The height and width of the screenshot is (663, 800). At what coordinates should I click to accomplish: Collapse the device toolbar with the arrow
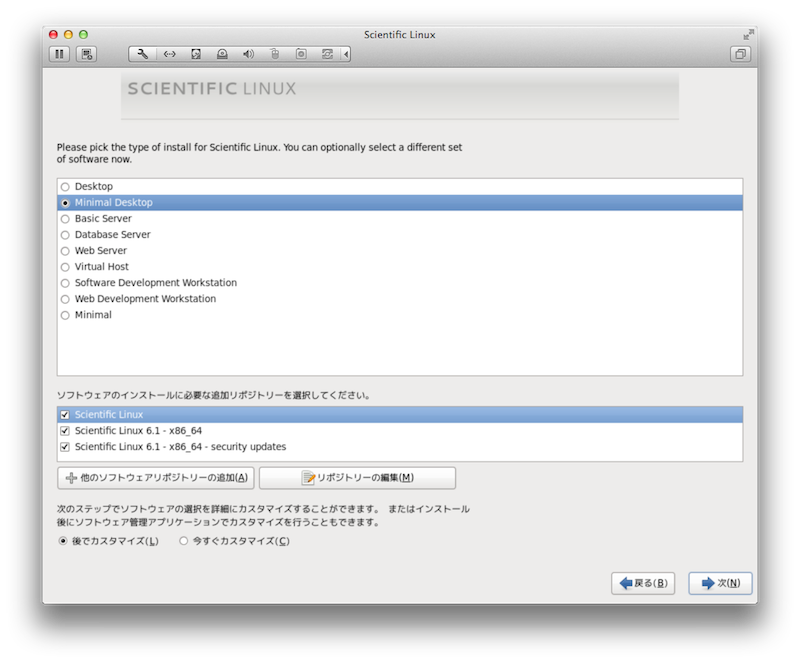[x=347, y=54]
